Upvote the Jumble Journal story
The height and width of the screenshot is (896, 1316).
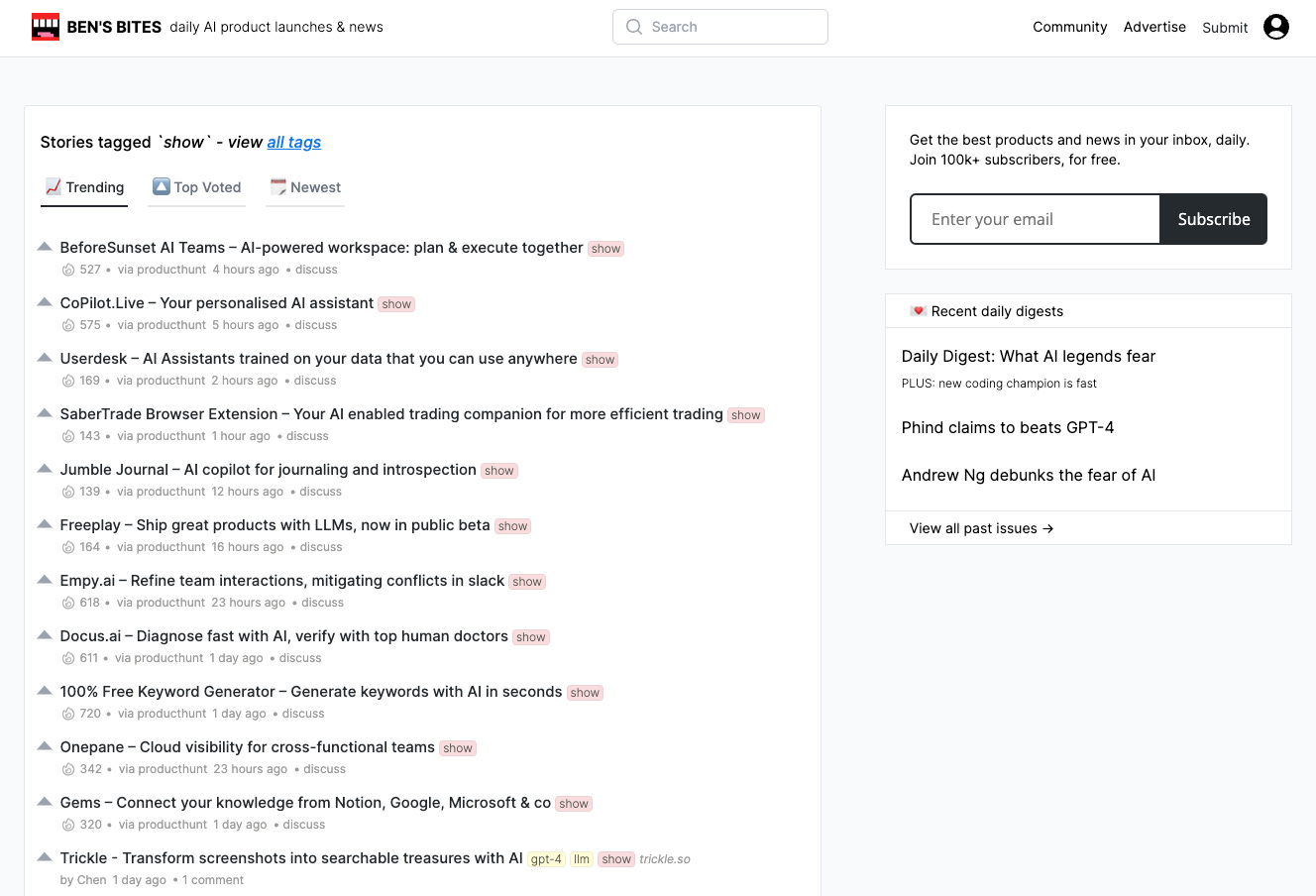click(45, 468)
